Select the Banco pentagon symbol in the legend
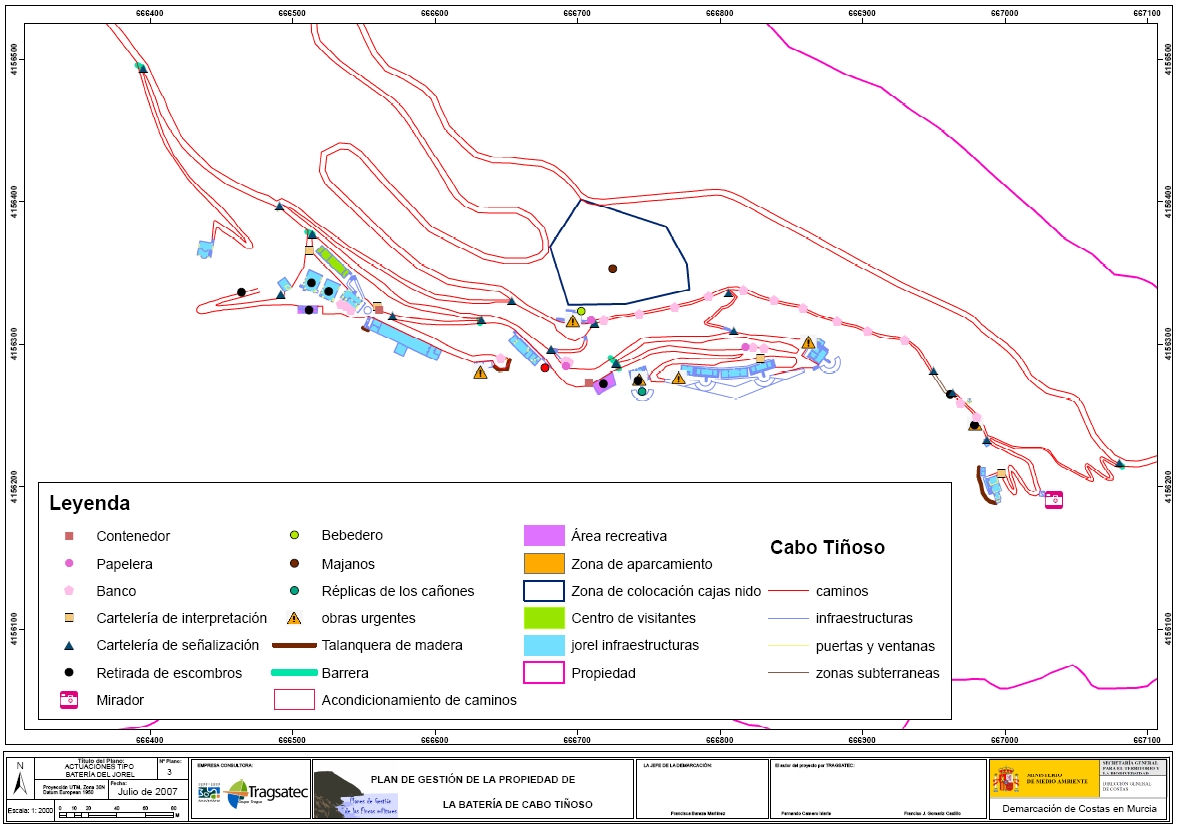Viewport: 1177px width, 830px height. (x=68, y=591)
